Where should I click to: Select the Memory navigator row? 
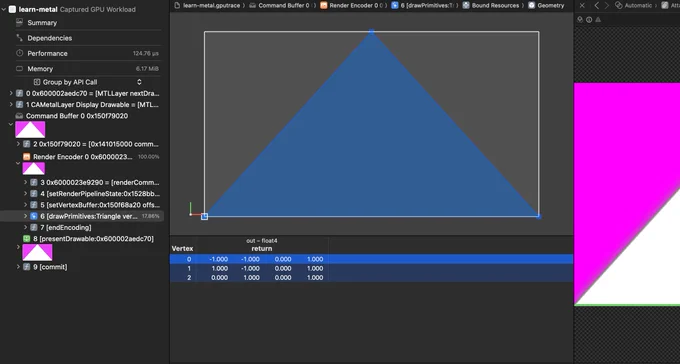click(87, 69)
